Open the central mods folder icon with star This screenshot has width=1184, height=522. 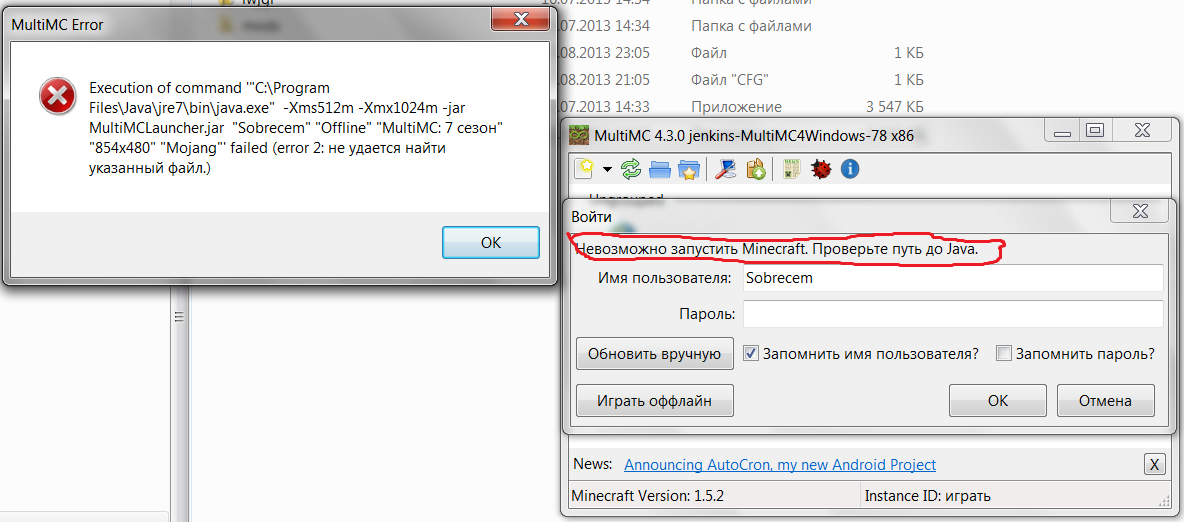pyautogui.click(x=688, y=169)
